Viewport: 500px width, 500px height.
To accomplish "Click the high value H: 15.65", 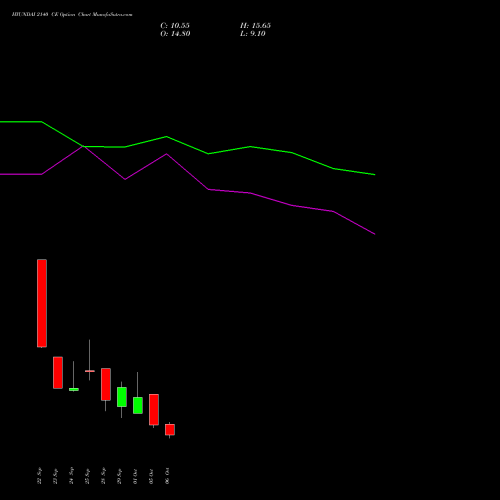I will pyautogui.click(x=255, y=26).
